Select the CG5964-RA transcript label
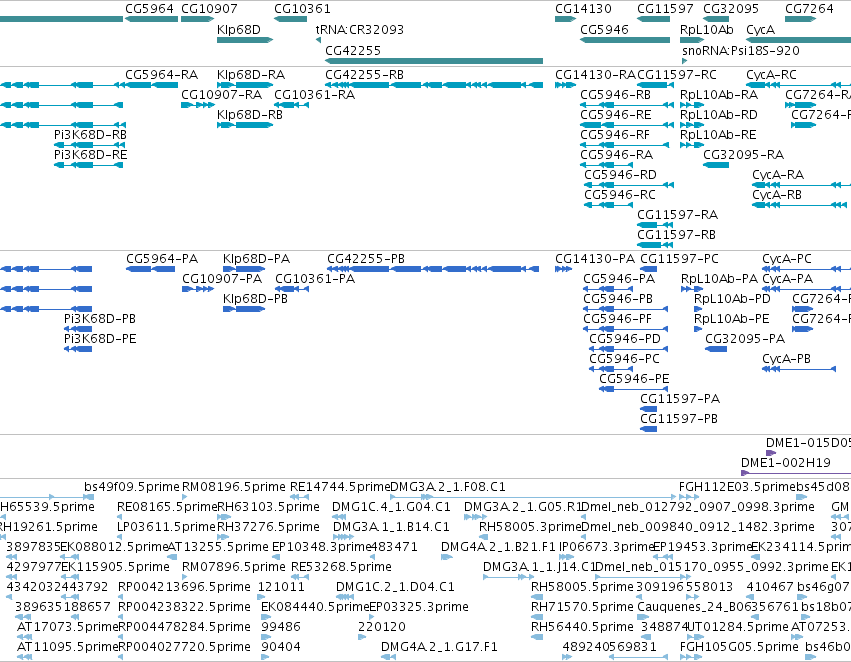The height and width of the screenshot is (662, 851). pyautogui.click(x=162, y=74)
